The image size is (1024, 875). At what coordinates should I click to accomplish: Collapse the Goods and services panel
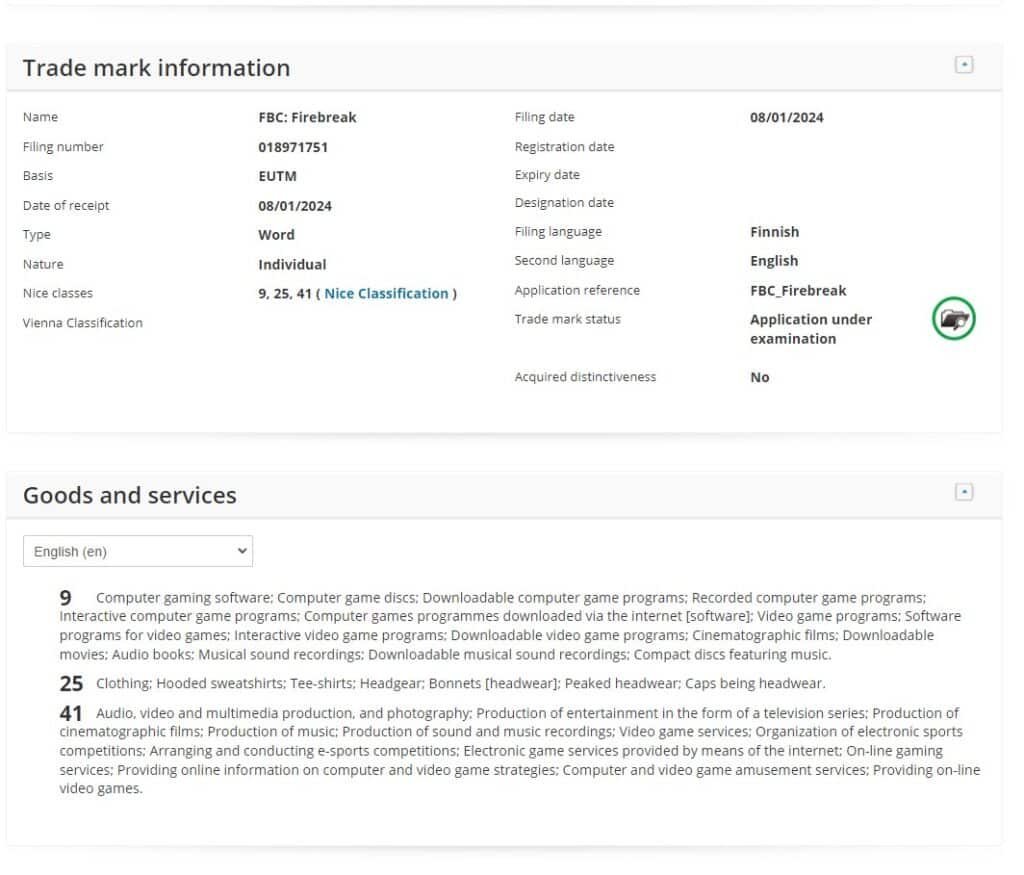963,492
